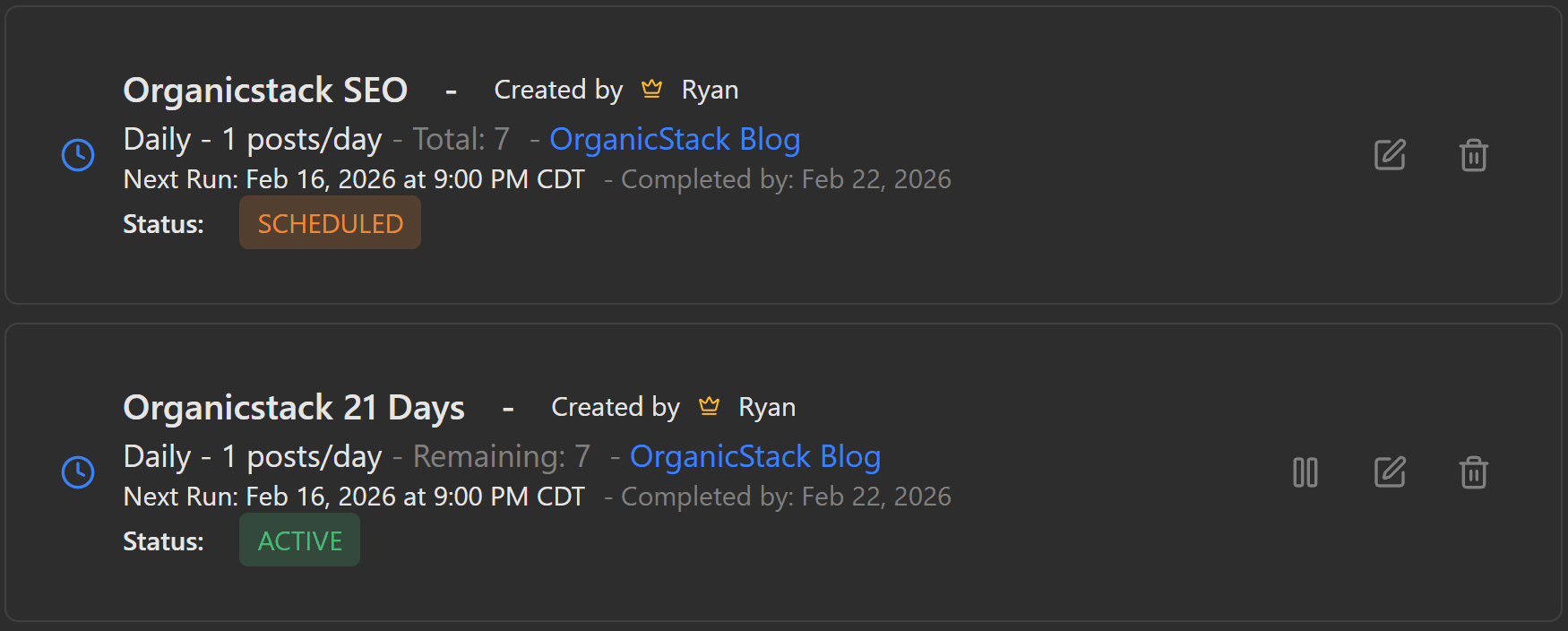
Task: Click the clock icon beside Organicstack SEO
Action: click(78, 155)
